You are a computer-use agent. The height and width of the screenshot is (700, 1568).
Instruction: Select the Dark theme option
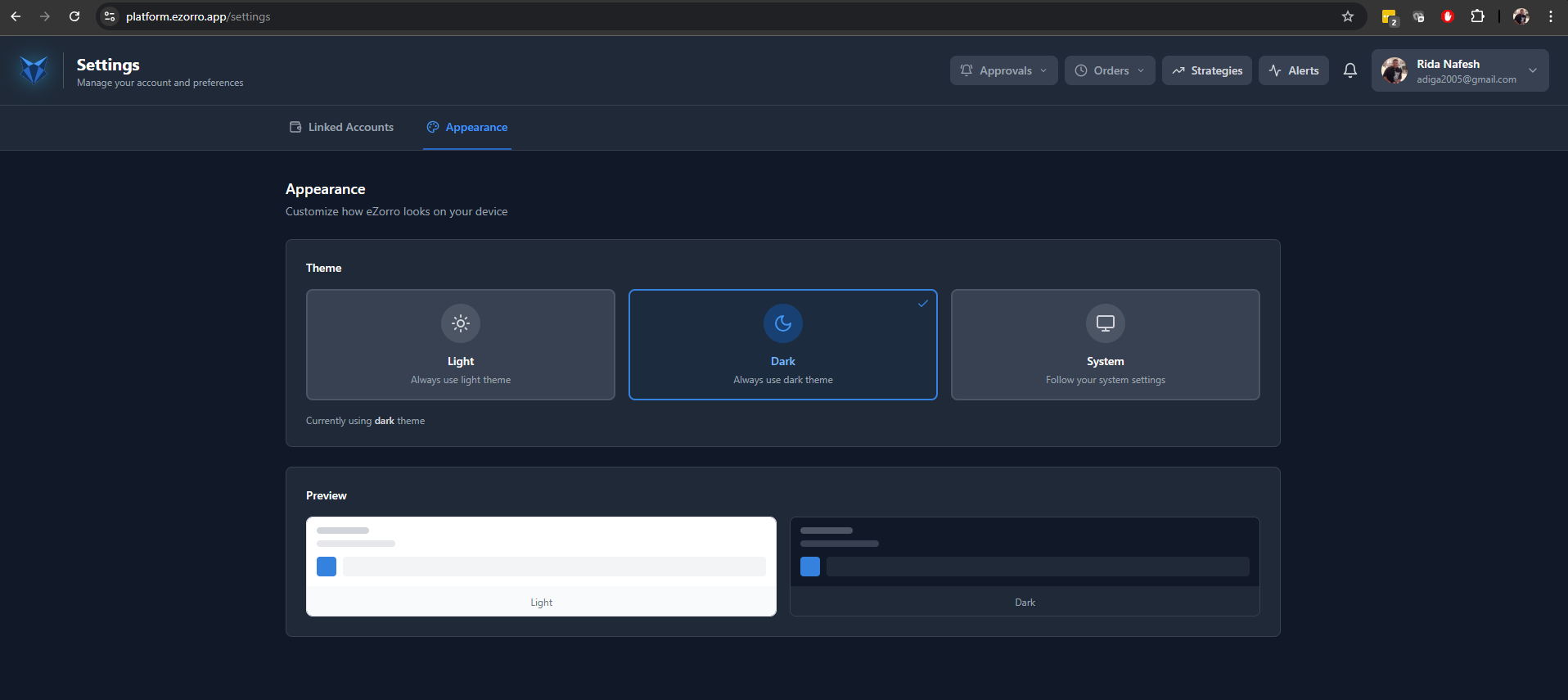tap(783, 345)
